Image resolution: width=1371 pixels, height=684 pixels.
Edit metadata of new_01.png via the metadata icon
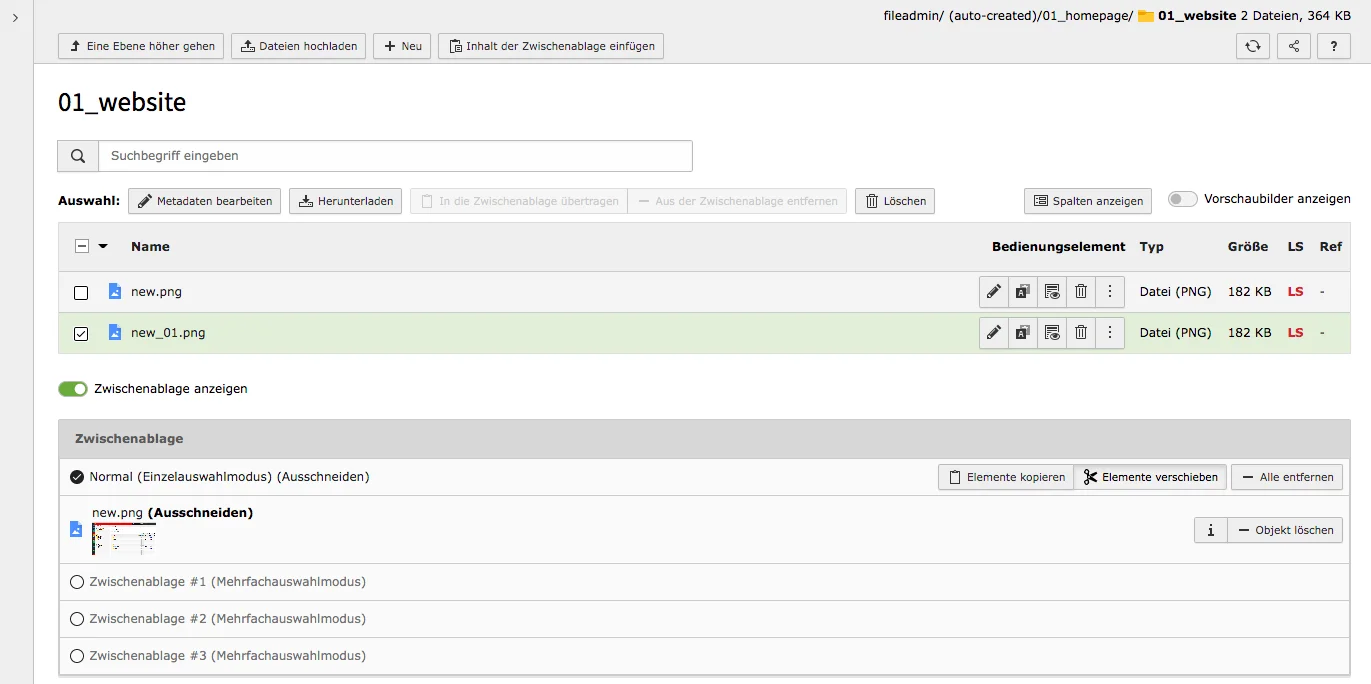(x=1022, y=332)
